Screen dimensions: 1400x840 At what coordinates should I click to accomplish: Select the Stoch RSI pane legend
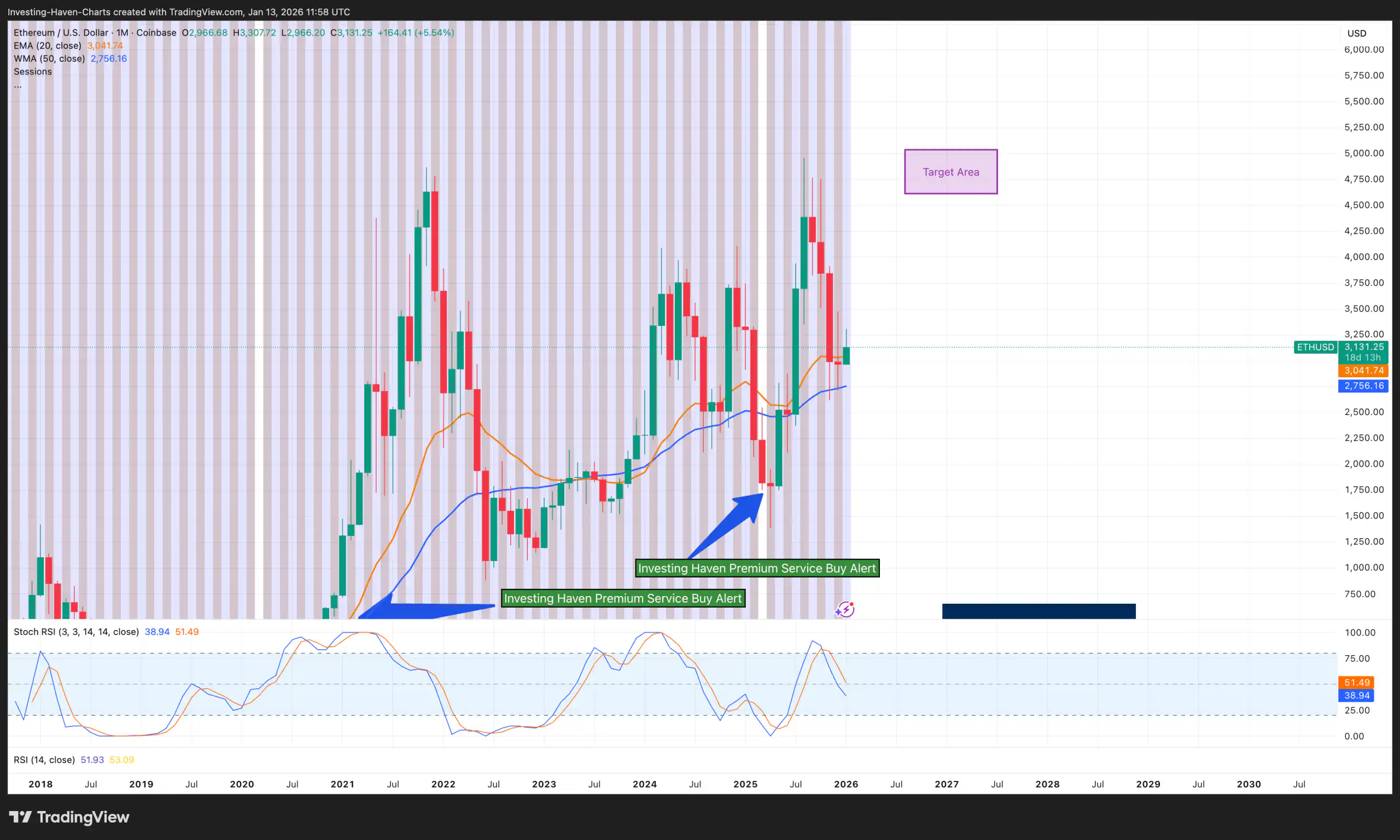click(x=76, y=632)
